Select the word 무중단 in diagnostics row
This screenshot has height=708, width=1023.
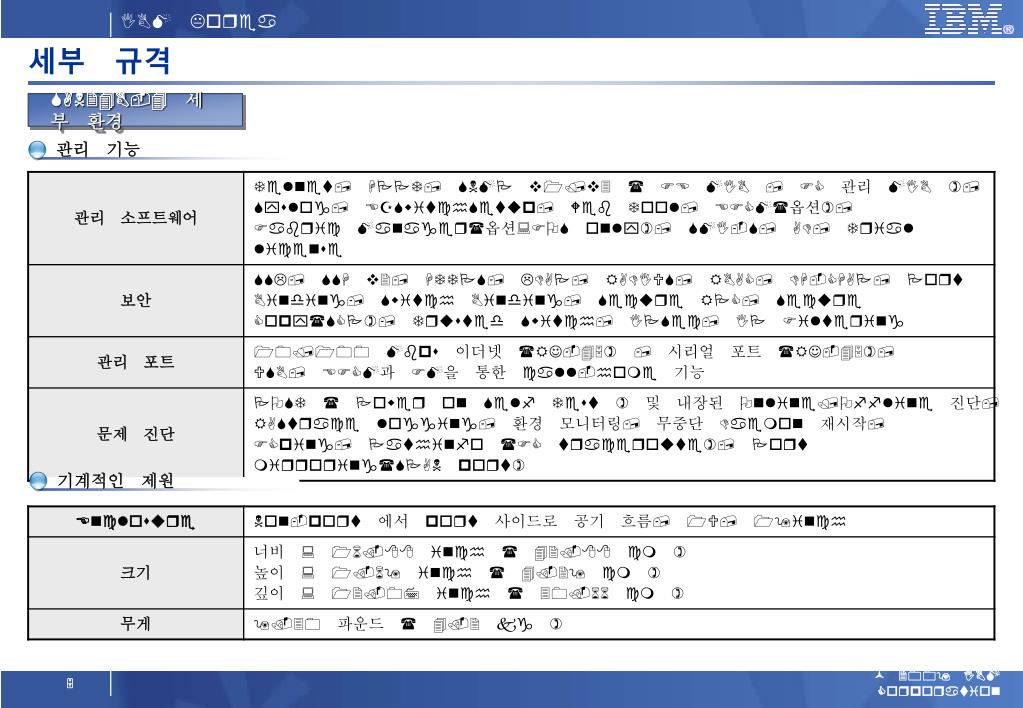coord(679,423)
